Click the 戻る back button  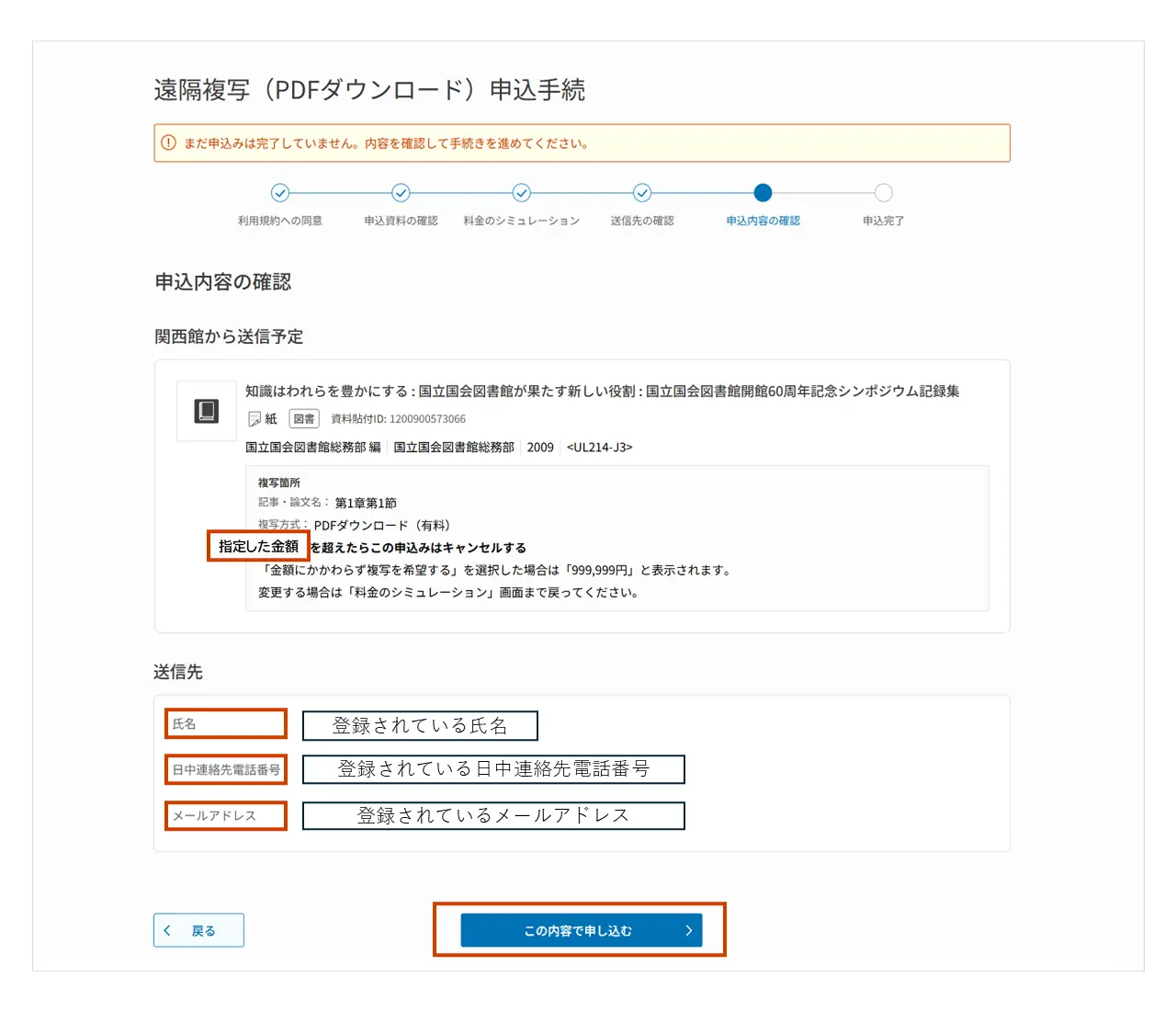(198, 930)
